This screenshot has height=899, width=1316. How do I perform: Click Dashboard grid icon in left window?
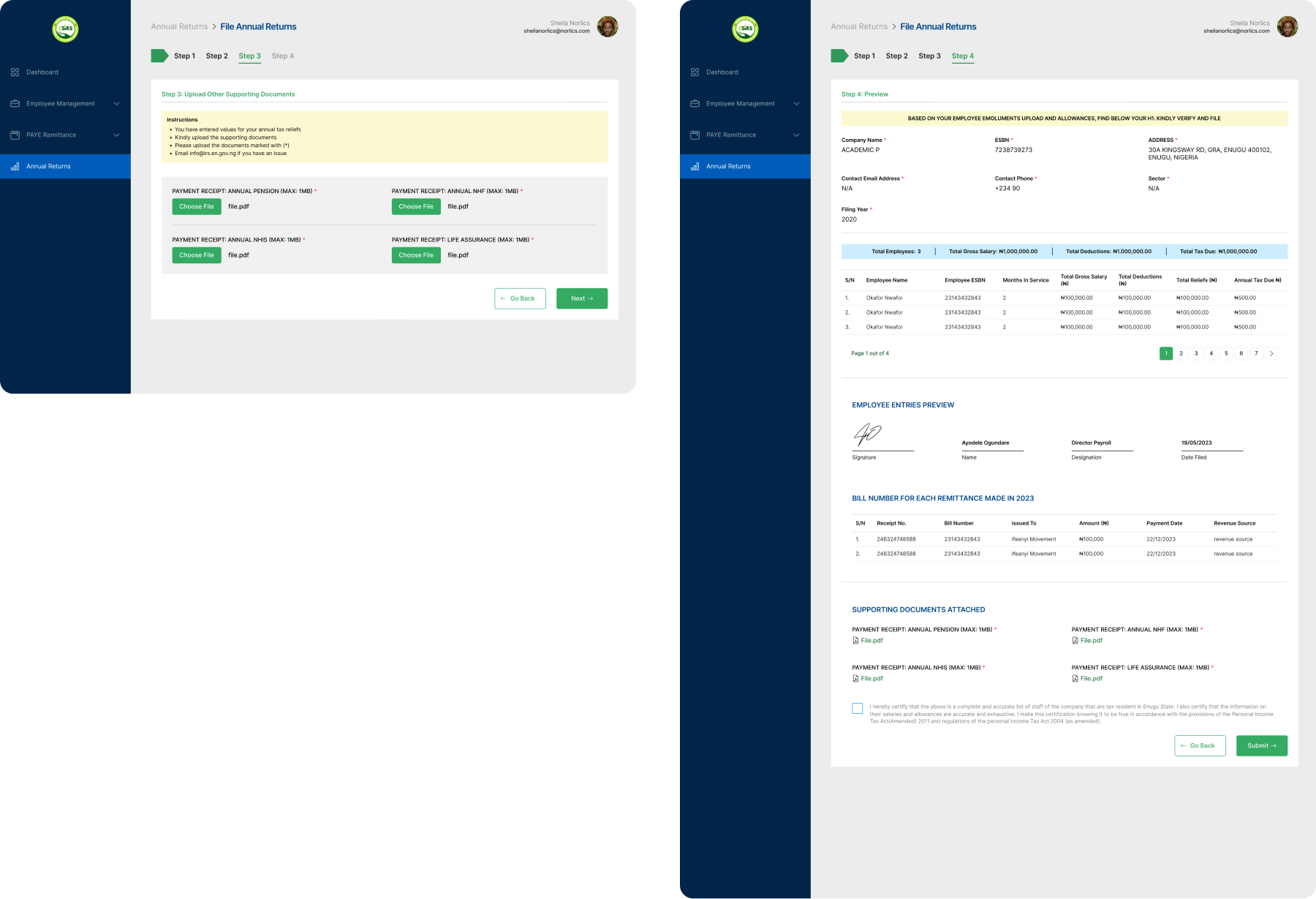pos(15,72)
